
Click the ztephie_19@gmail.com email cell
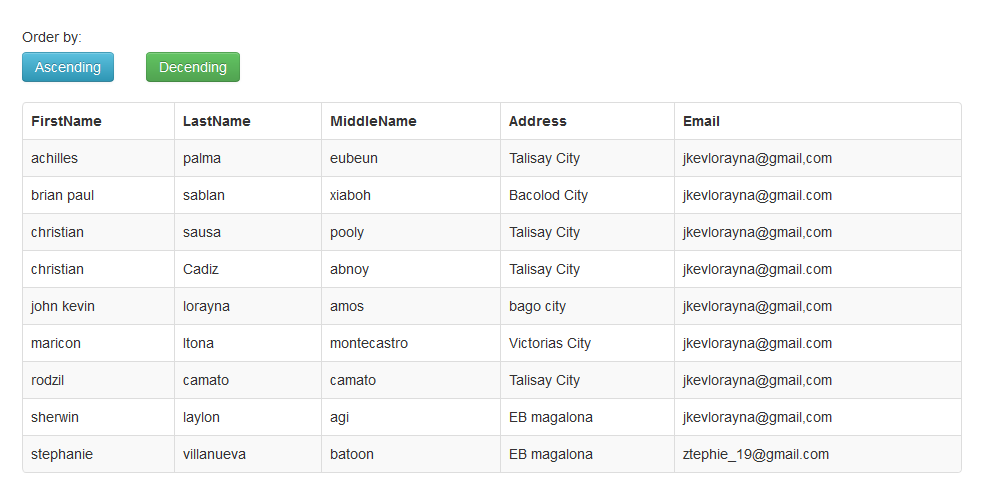(818, 455)
